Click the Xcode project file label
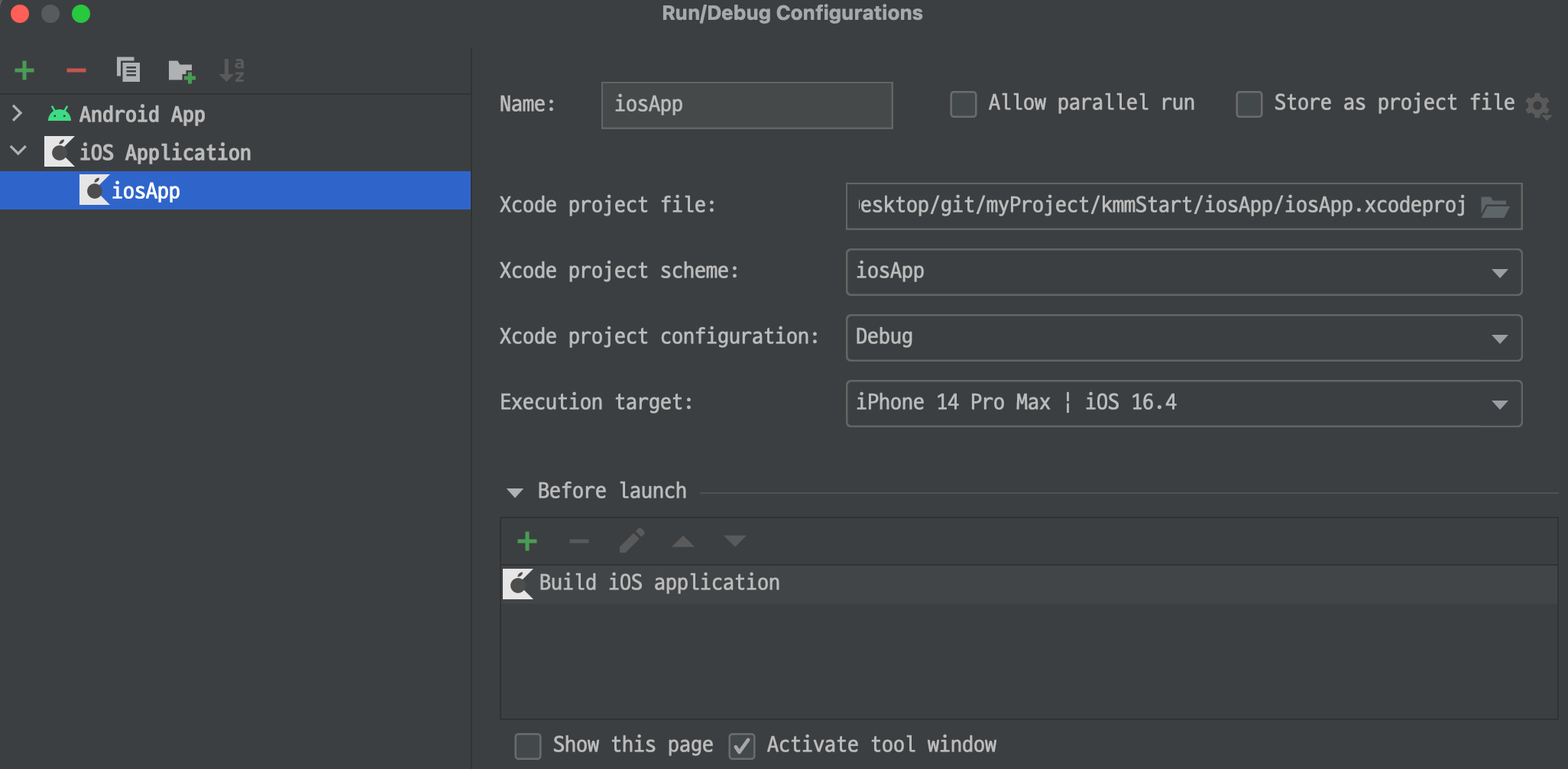The image size is (1568, 769). pos(607,205)
